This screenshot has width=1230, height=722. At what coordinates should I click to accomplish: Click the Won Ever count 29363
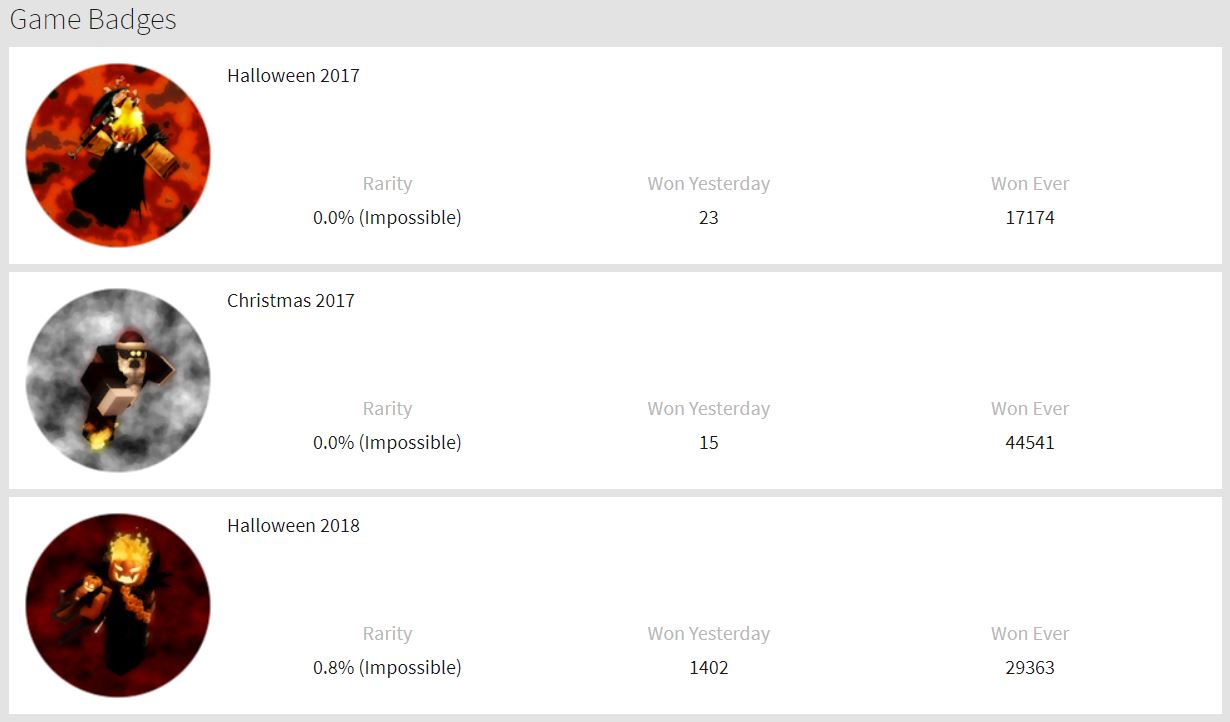coord(1030,667)
